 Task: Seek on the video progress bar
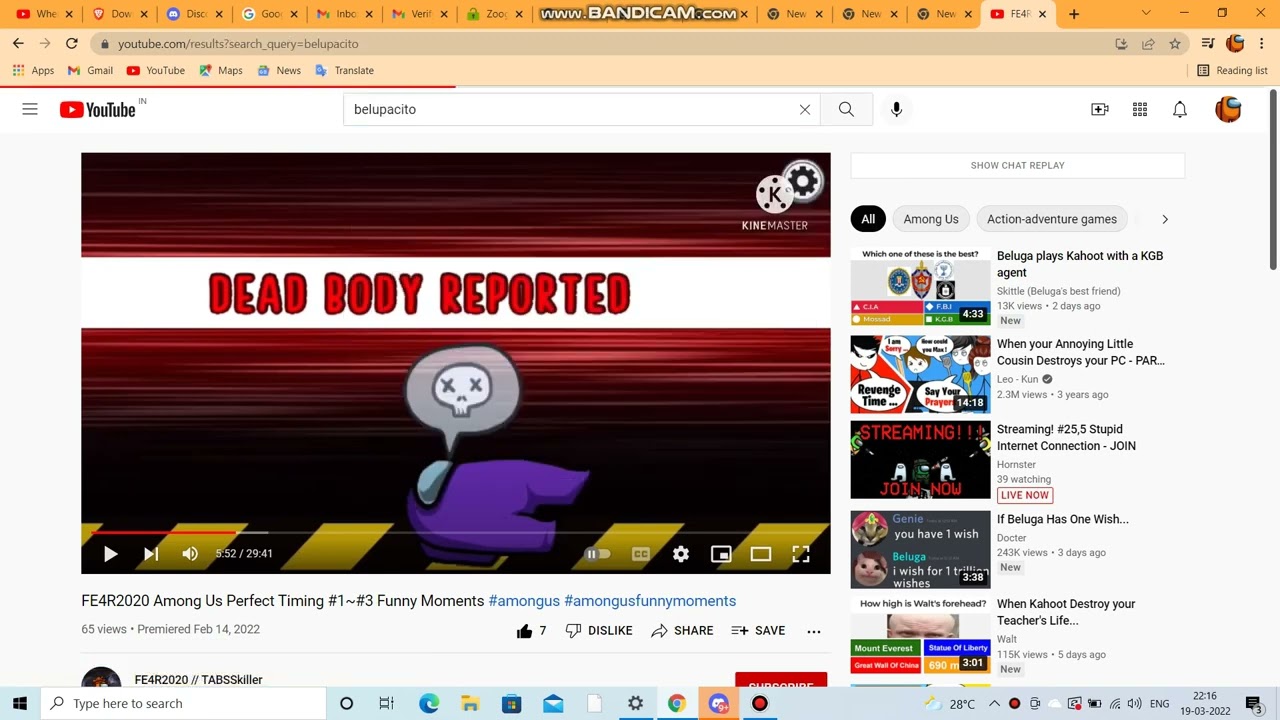[456, 533]
